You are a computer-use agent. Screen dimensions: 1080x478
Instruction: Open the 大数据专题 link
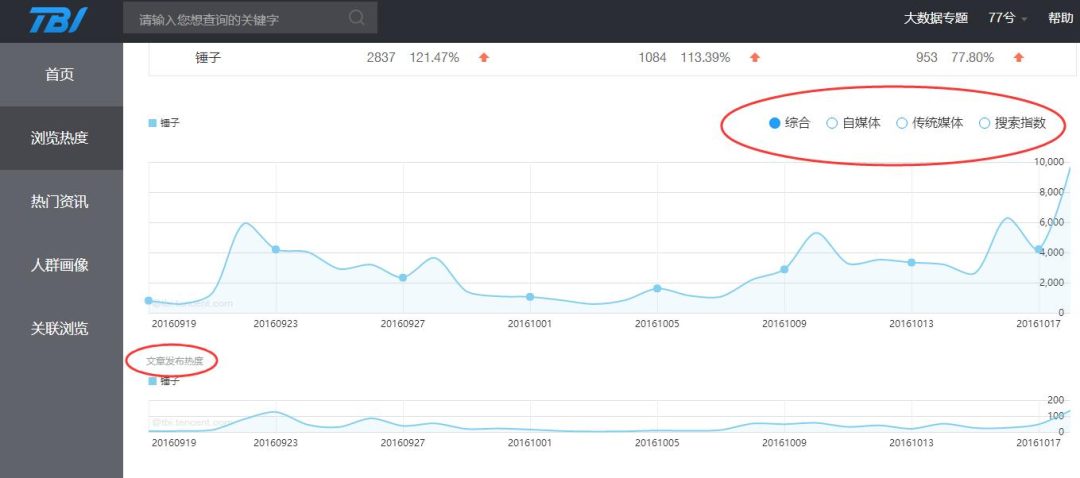coord(936,18)
